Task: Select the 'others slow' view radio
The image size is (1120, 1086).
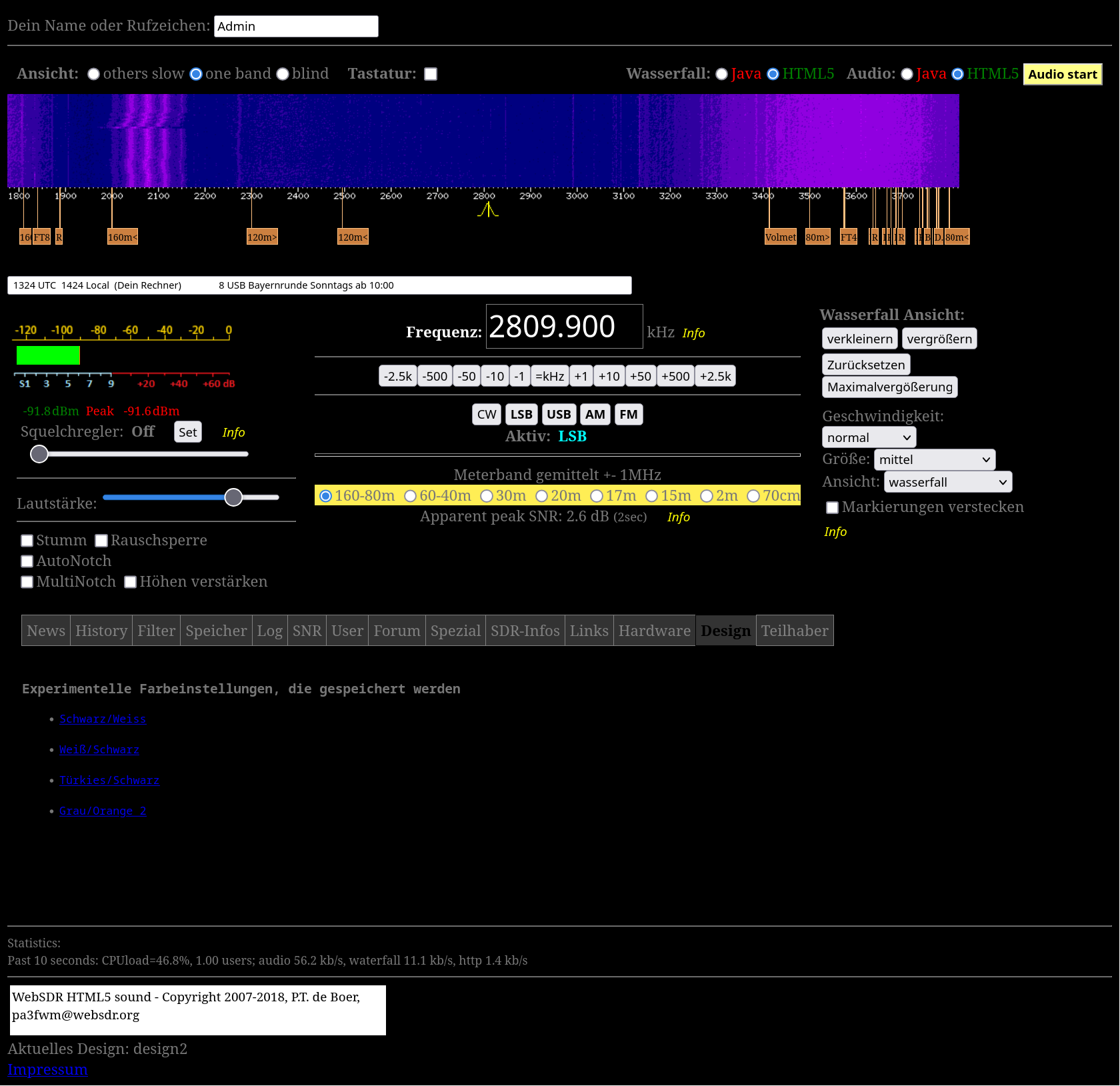Action: (x=94, y=74)
